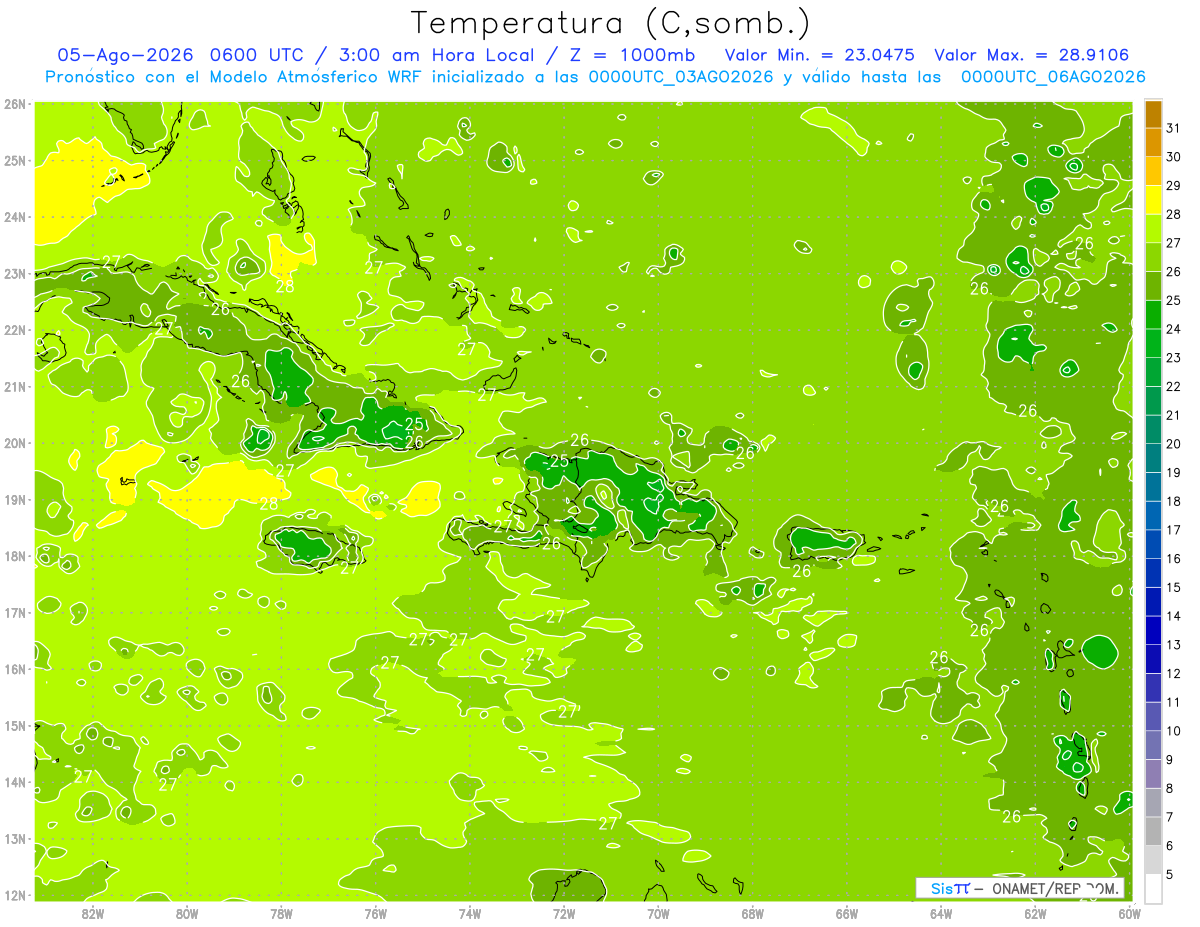Screen dimensions: 1200x927
Task: Click the dark orange swatch above legend value 31
Action: [x=1153, y=114]
